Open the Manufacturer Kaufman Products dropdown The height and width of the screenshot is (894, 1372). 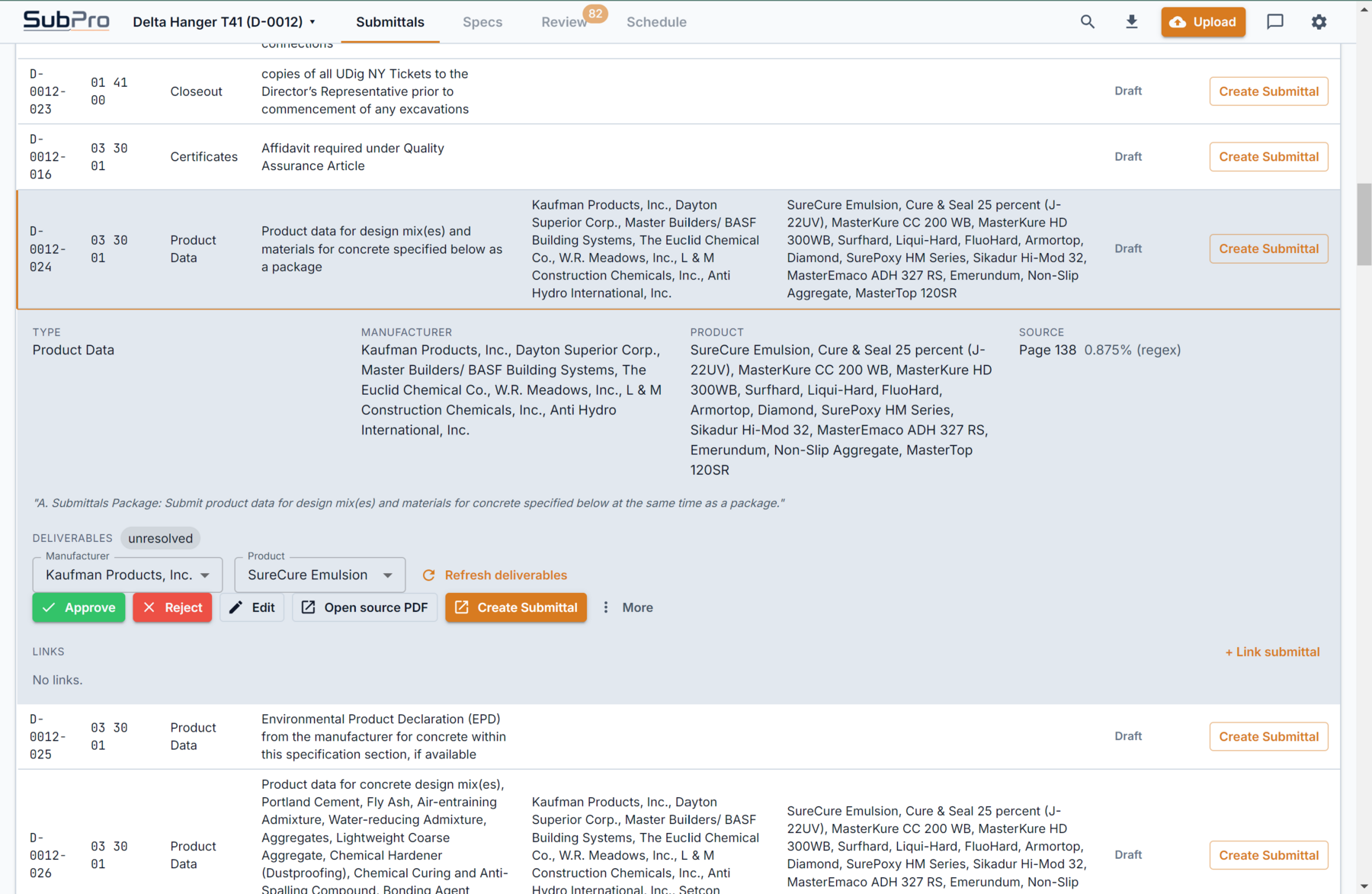pos(127,575)
